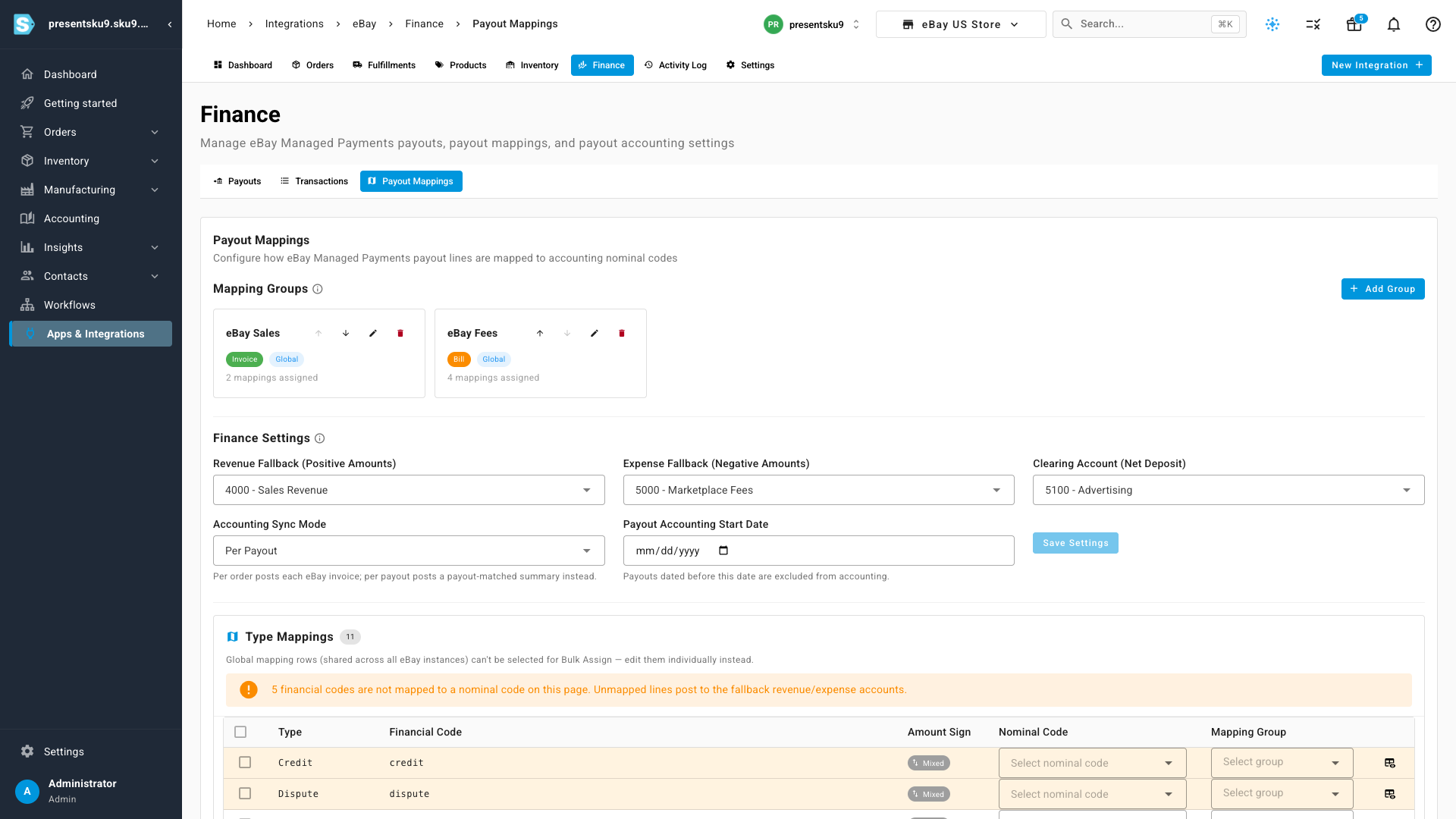The width and height of the screenshot is (1456, 819).
Task: Move eBay Fees group up
Action: [x=540, y=334]
